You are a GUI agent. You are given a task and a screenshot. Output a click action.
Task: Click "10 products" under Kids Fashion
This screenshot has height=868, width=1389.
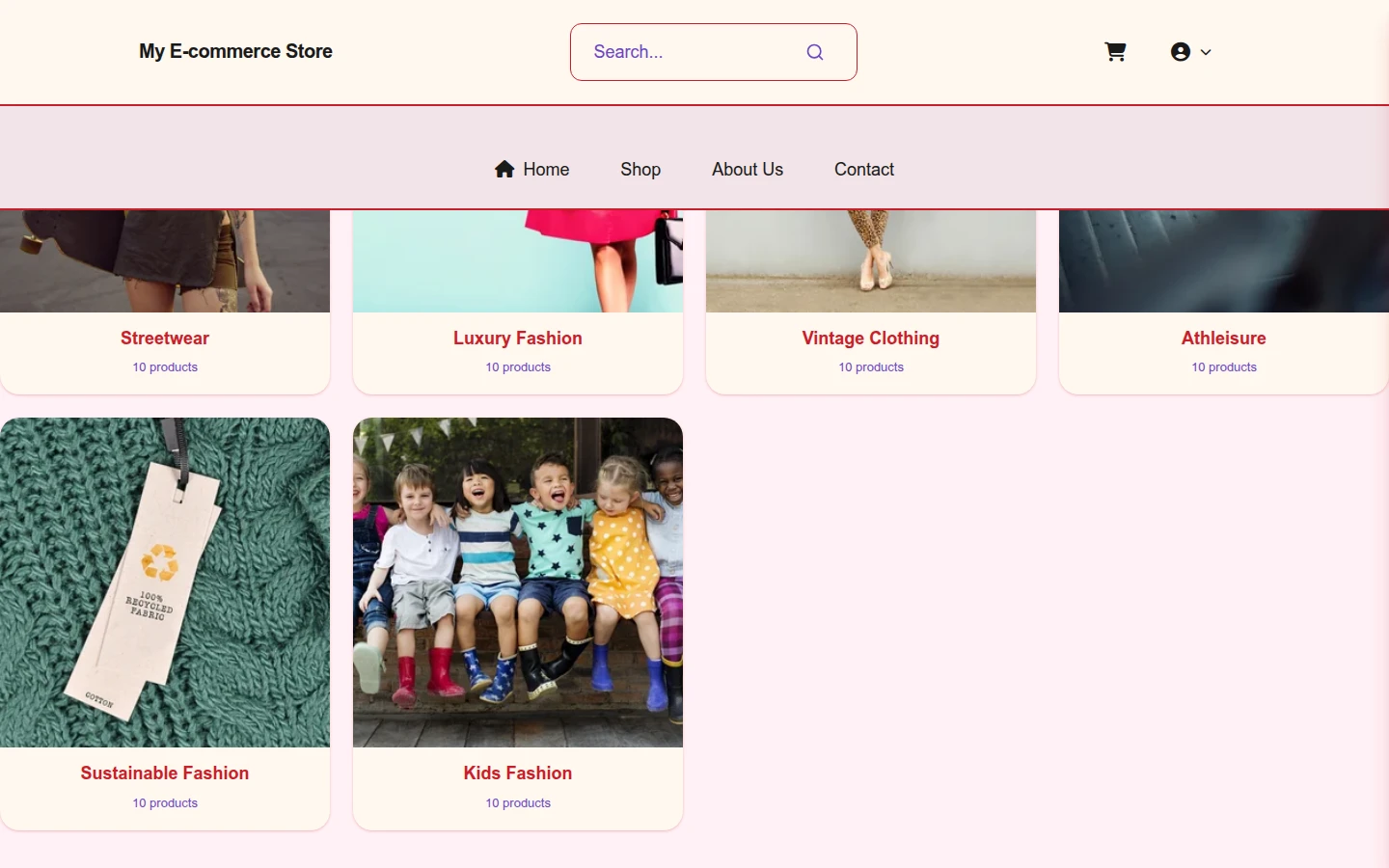click(x=518, y=803)
